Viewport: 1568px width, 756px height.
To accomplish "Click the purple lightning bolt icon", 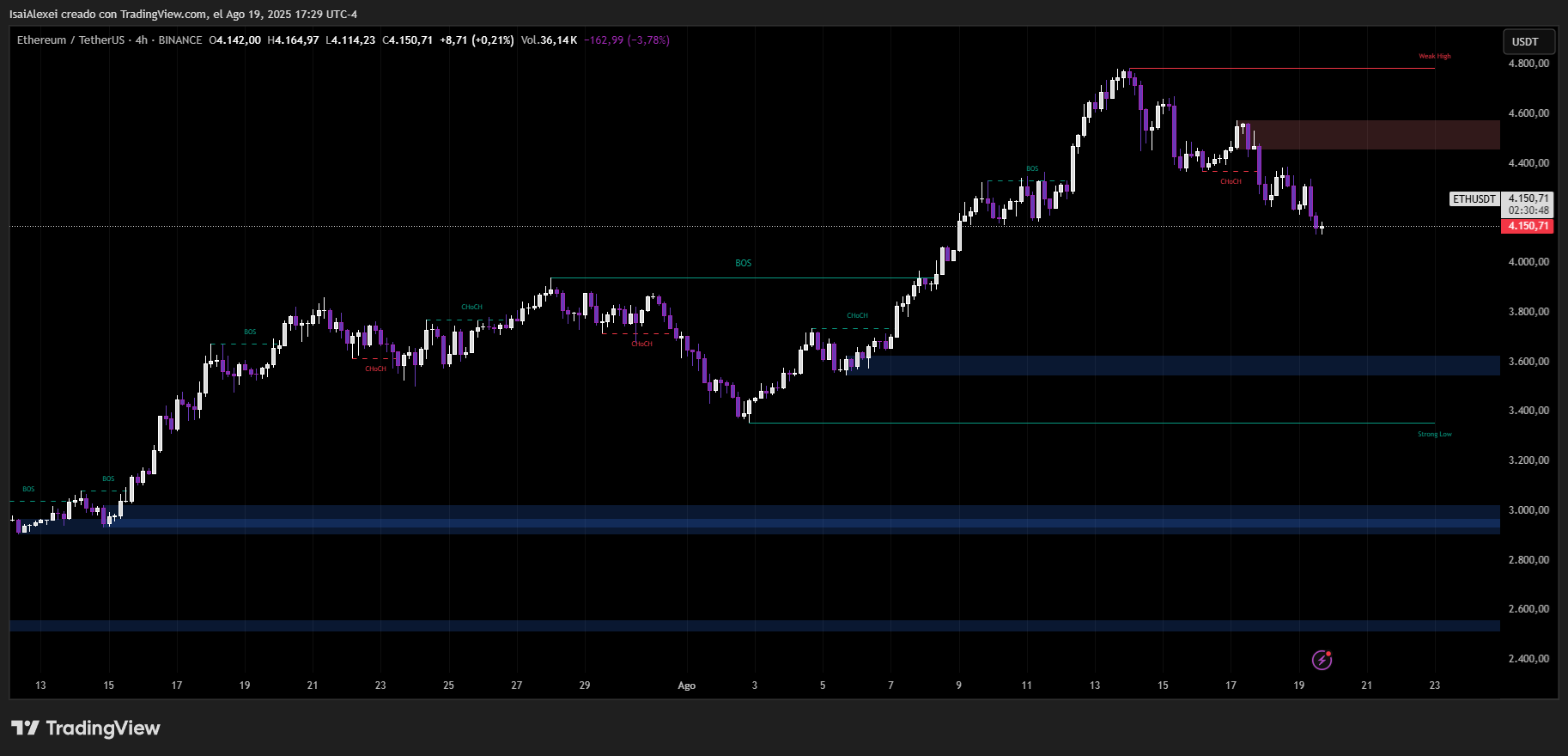I will tap(1322, 660).
